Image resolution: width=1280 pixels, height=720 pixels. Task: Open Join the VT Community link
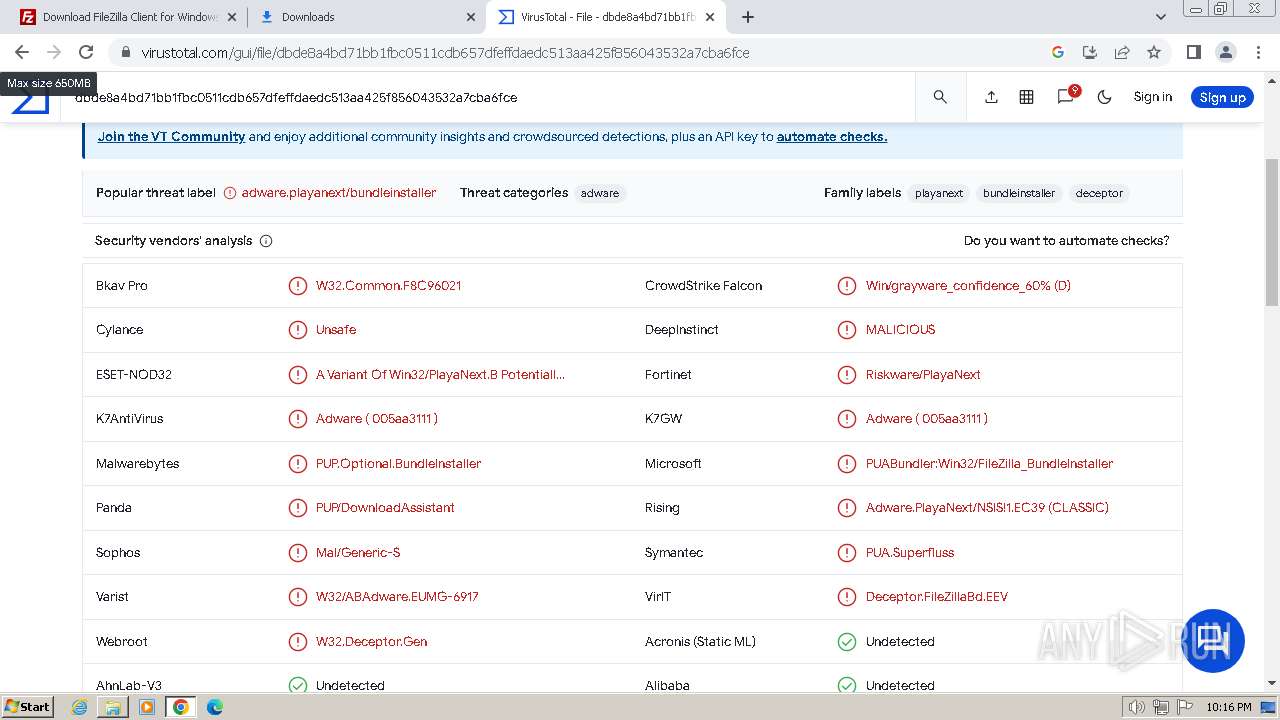pos(171,137)
